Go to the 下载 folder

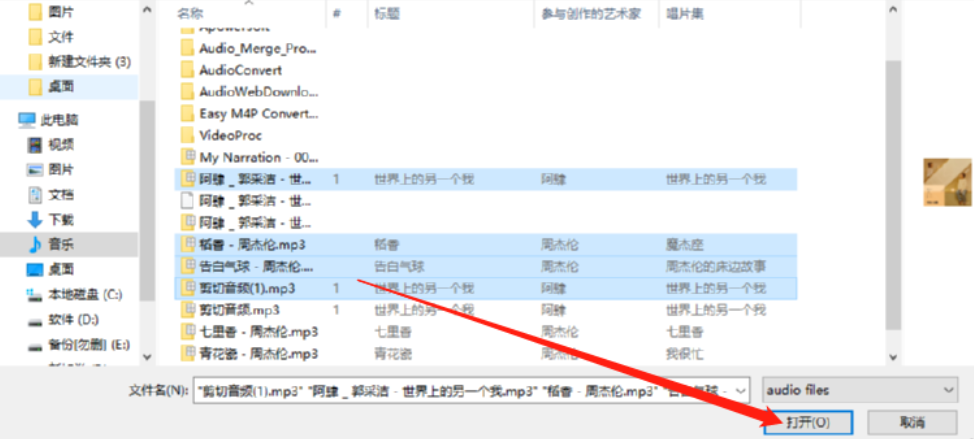pyautogui.click(x=51, y=220)
